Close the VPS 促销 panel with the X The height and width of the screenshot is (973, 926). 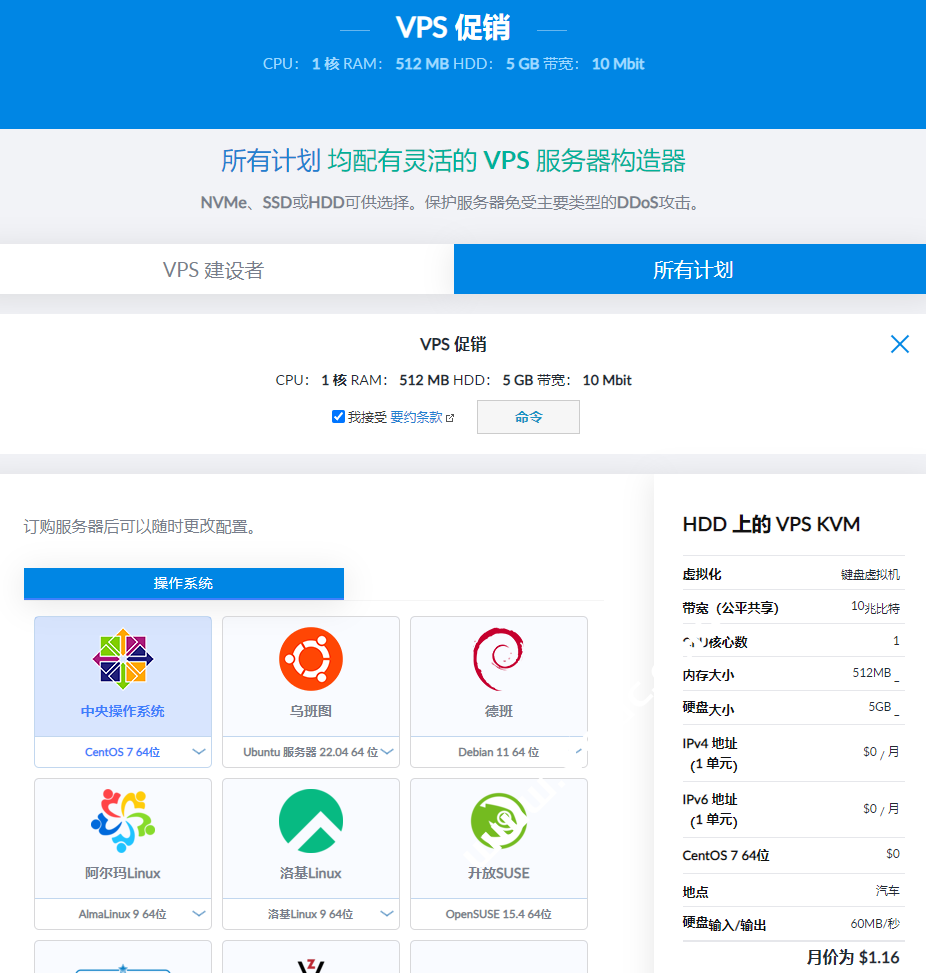899,343
